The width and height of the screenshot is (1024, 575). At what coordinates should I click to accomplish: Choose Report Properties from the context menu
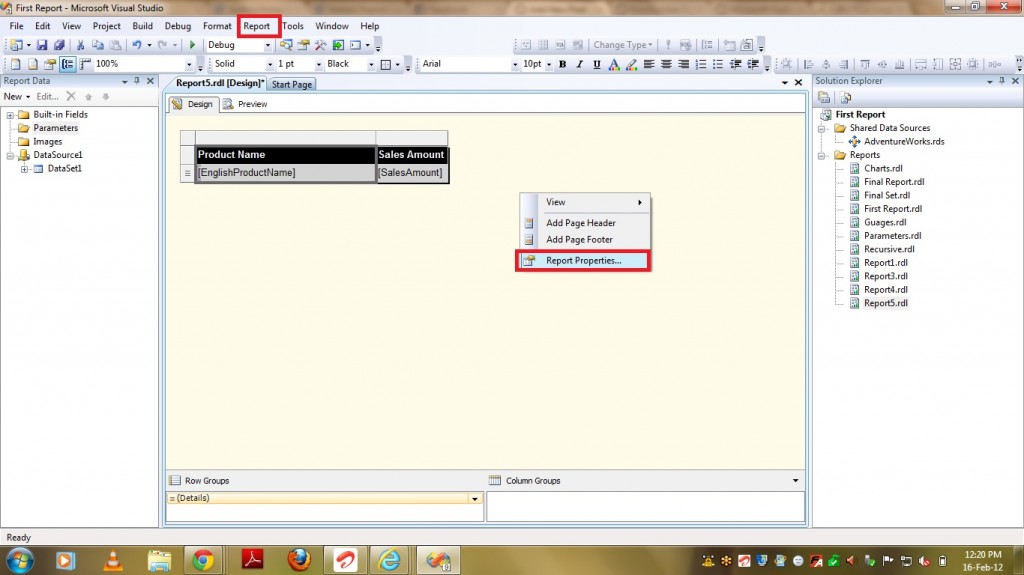point(583,260)
